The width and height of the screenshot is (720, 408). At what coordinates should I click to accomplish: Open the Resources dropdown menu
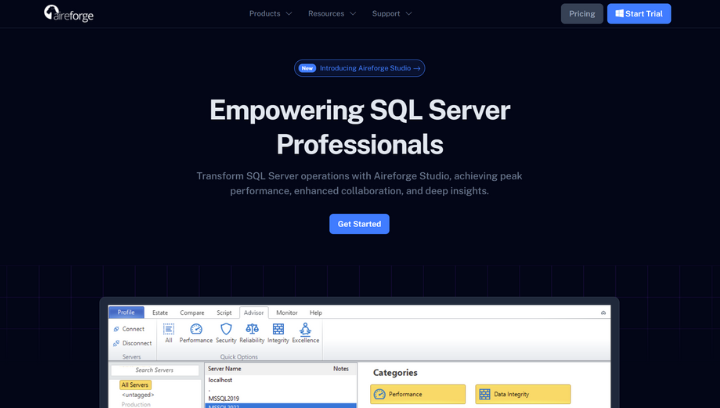point(331,13)
